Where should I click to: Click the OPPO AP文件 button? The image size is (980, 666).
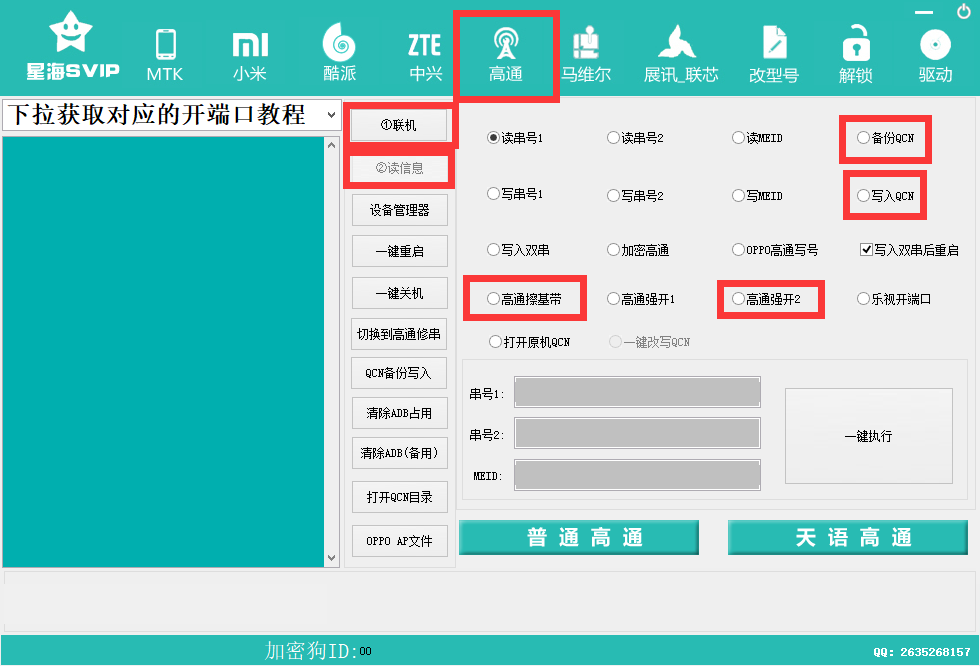tap(399, 541)
